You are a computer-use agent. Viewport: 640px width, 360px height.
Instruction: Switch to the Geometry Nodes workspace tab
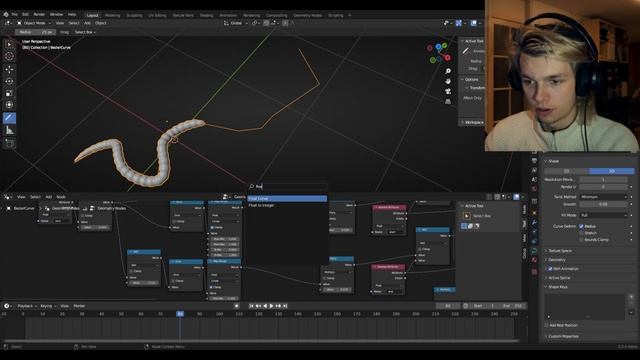(307, 15)
